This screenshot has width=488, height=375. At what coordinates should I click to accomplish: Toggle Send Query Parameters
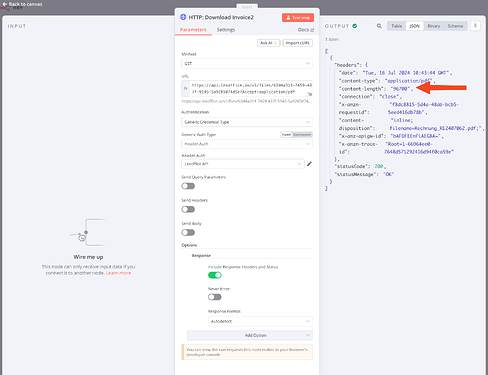[188, 186]
